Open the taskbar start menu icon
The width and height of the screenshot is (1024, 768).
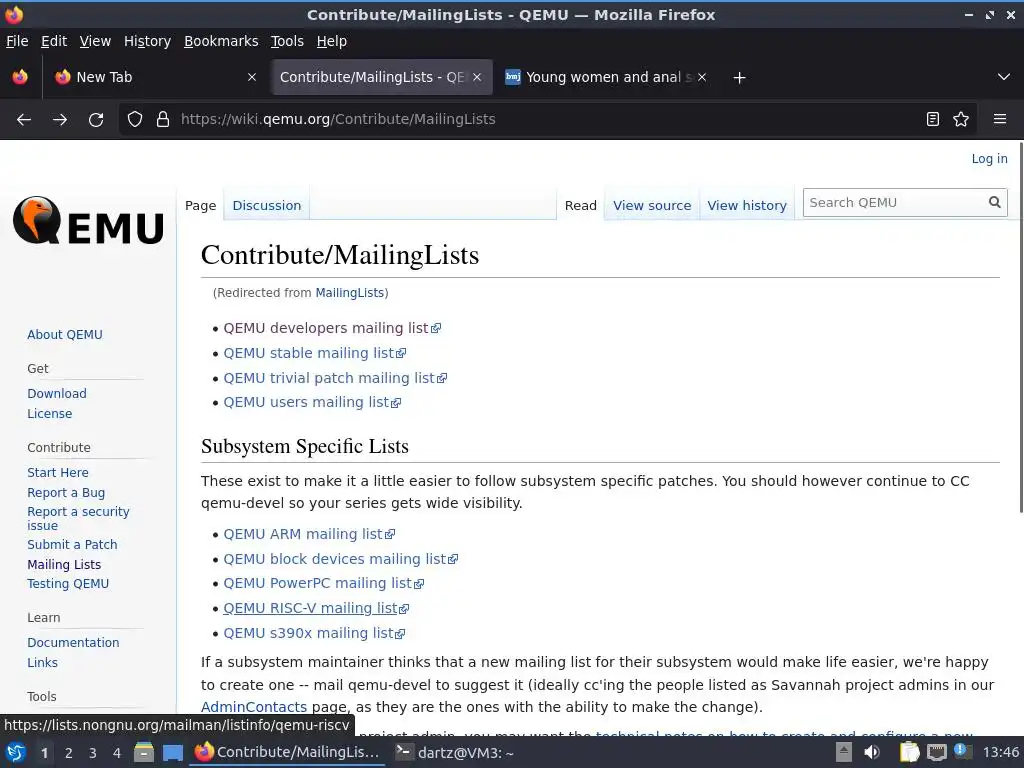click(x=16, y=753)
